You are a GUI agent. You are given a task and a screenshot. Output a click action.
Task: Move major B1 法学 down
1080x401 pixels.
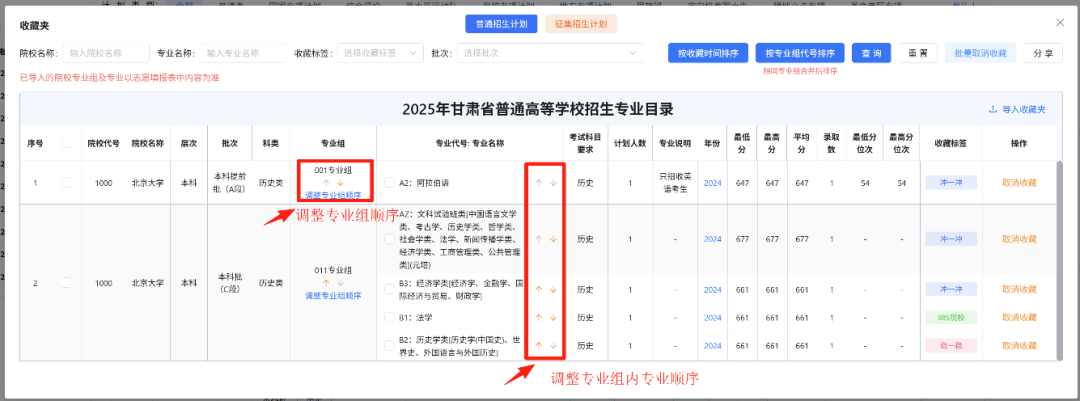(x=554, y=317)
